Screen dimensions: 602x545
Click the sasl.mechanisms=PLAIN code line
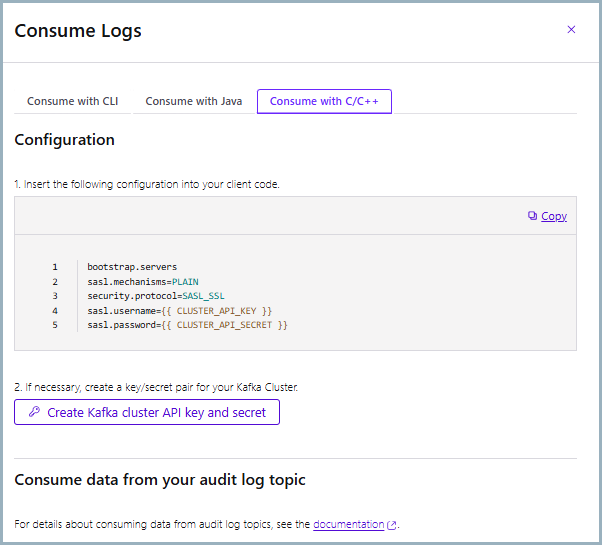coord(143,282)
